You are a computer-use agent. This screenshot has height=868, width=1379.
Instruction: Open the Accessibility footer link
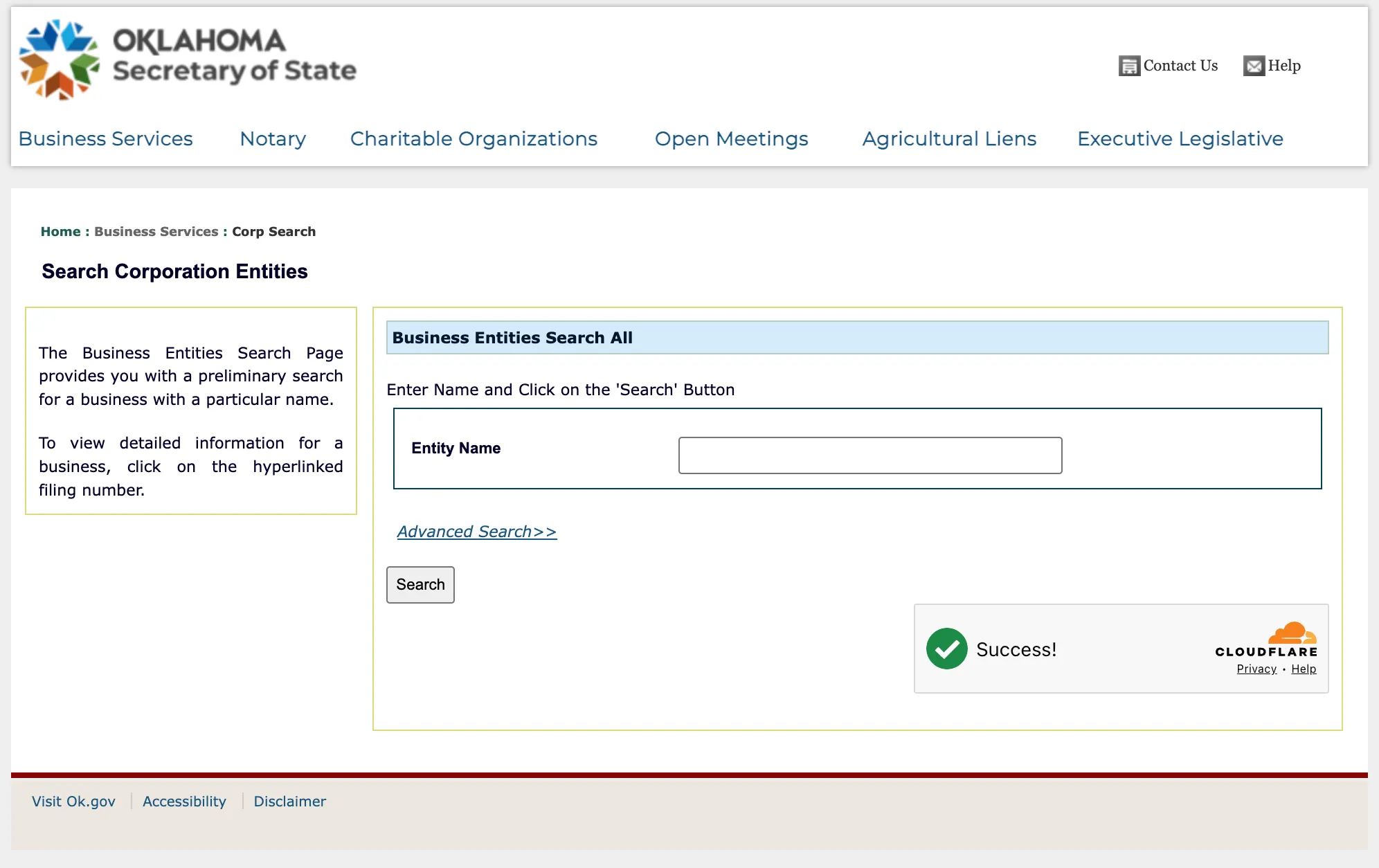point(184,802)
